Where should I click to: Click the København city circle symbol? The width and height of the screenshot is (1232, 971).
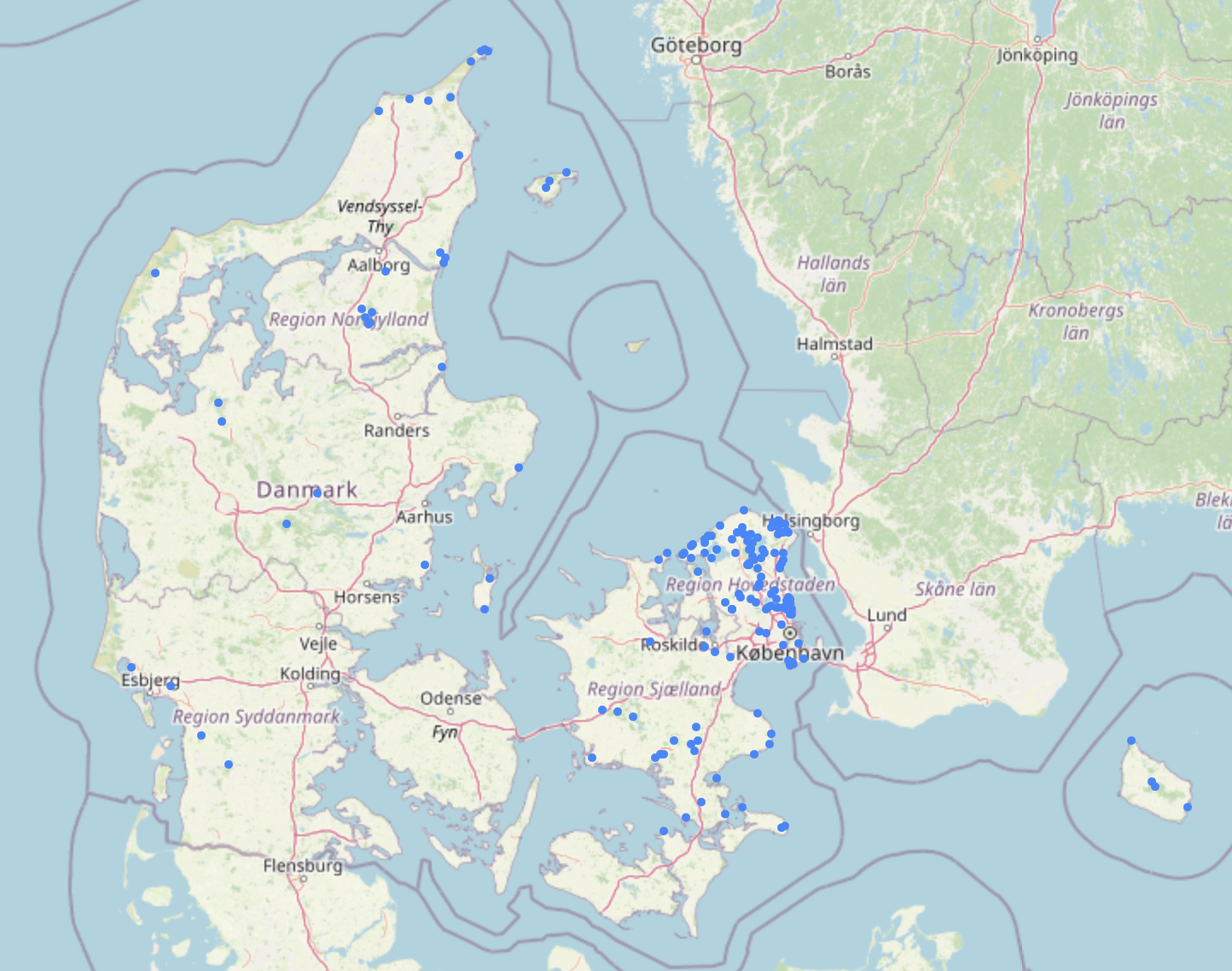790,633
